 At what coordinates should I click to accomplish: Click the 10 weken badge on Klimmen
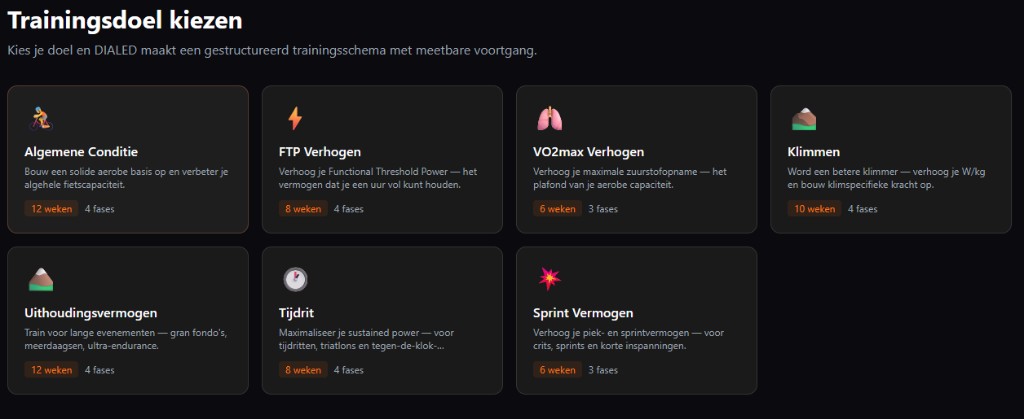click(815, 209)
